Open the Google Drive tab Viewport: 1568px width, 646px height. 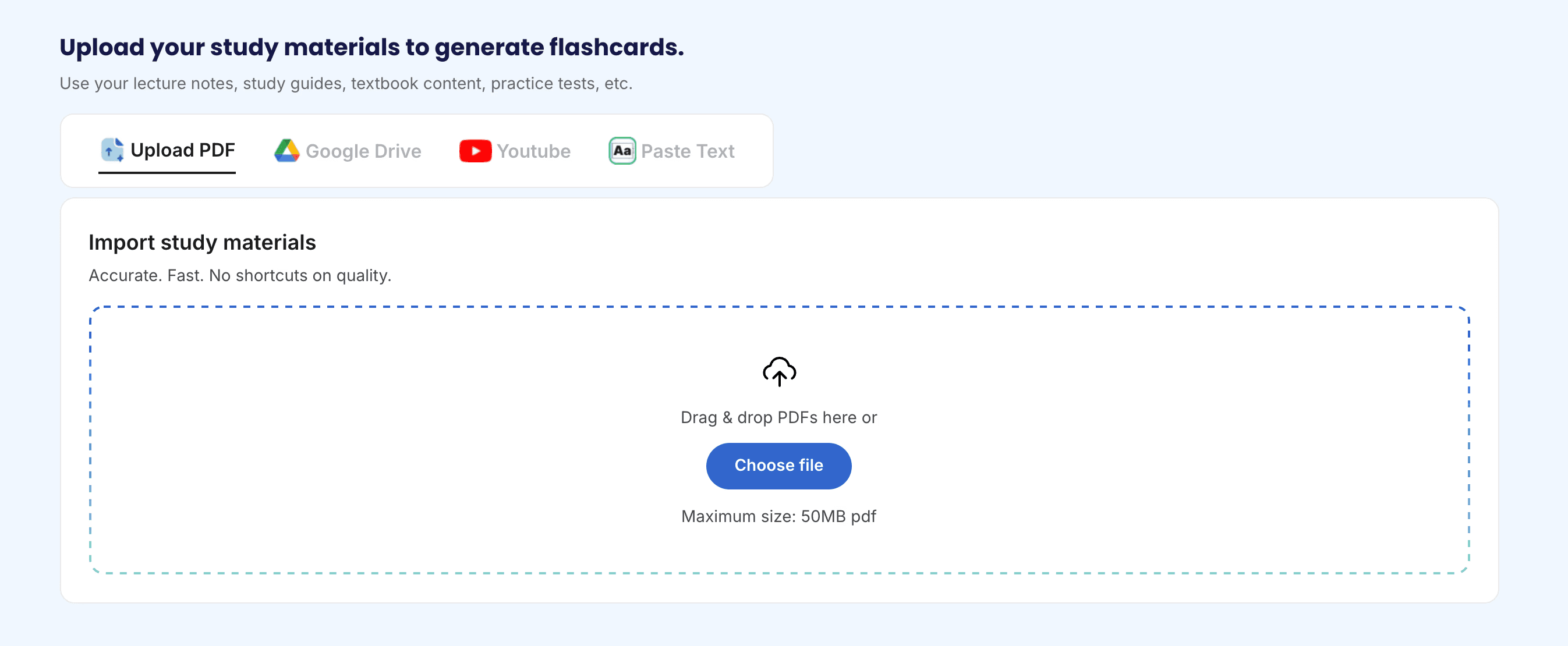(363, 151)
